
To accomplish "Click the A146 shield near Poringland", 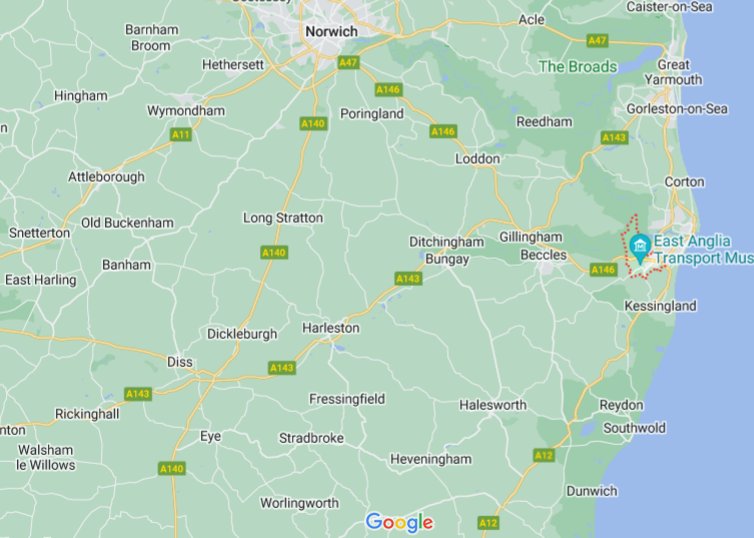I will pyautogui.click(x=389, y=89).
